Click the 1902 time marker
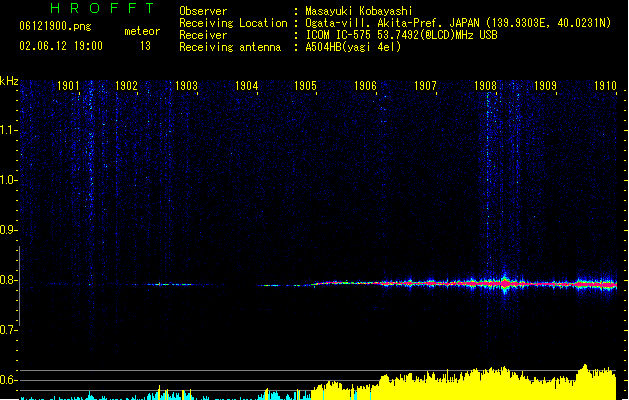The height and width of the screenshot is (400, 629). (126, 86)
